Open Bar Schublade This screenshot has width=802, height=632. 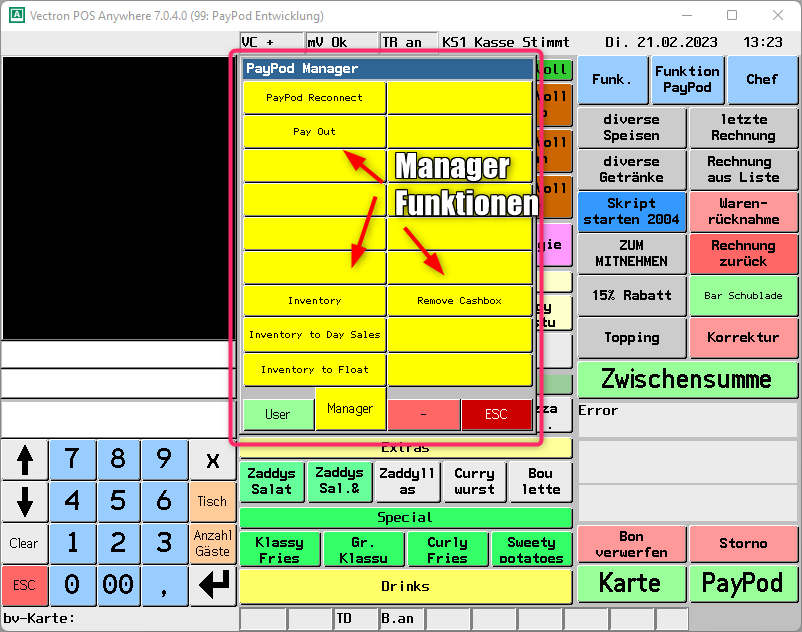click(x=743, y=296)
